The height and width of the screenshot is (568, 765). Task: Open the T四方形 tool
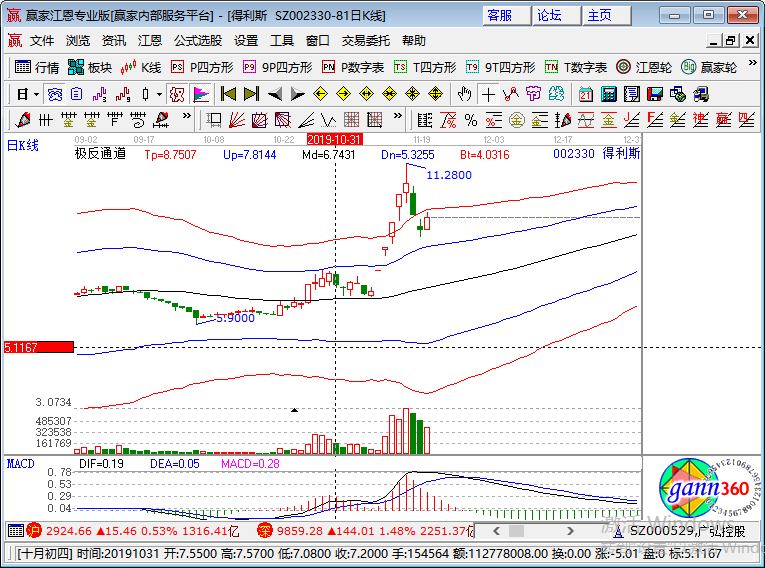coord(425,67)
